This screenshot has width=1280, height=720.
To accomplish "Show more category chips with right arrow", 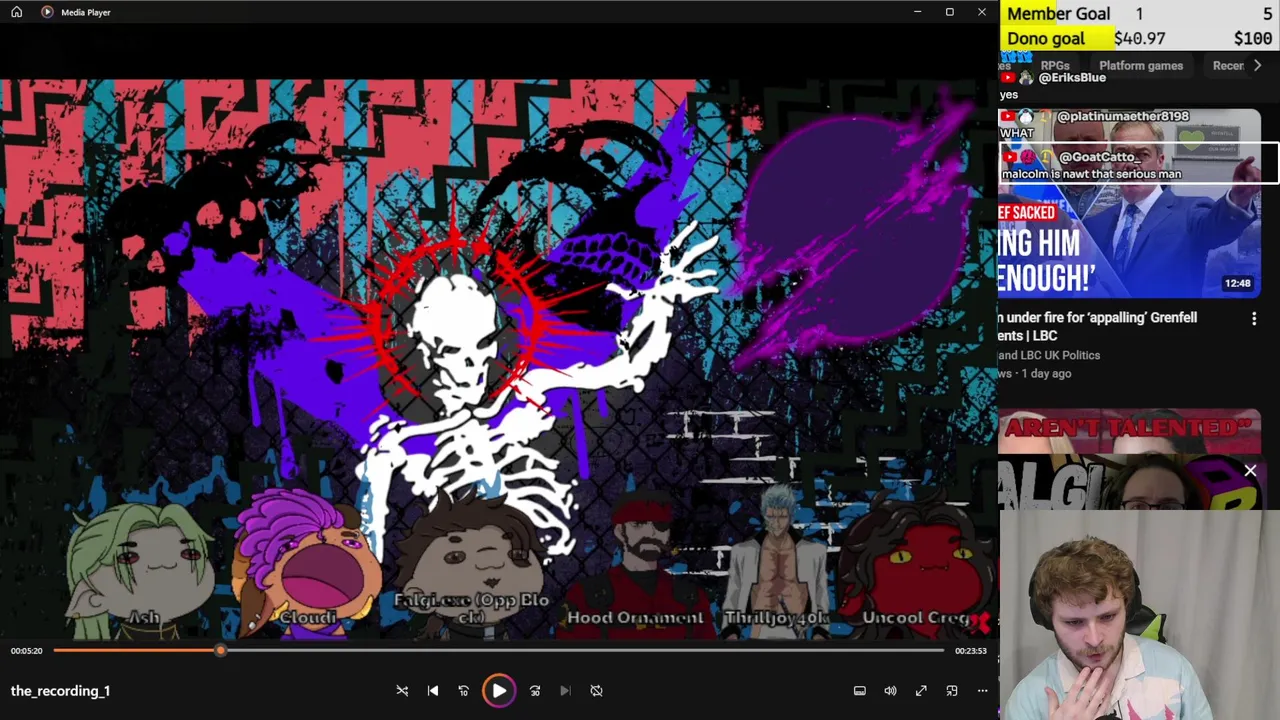I will tap(1257, 66).
